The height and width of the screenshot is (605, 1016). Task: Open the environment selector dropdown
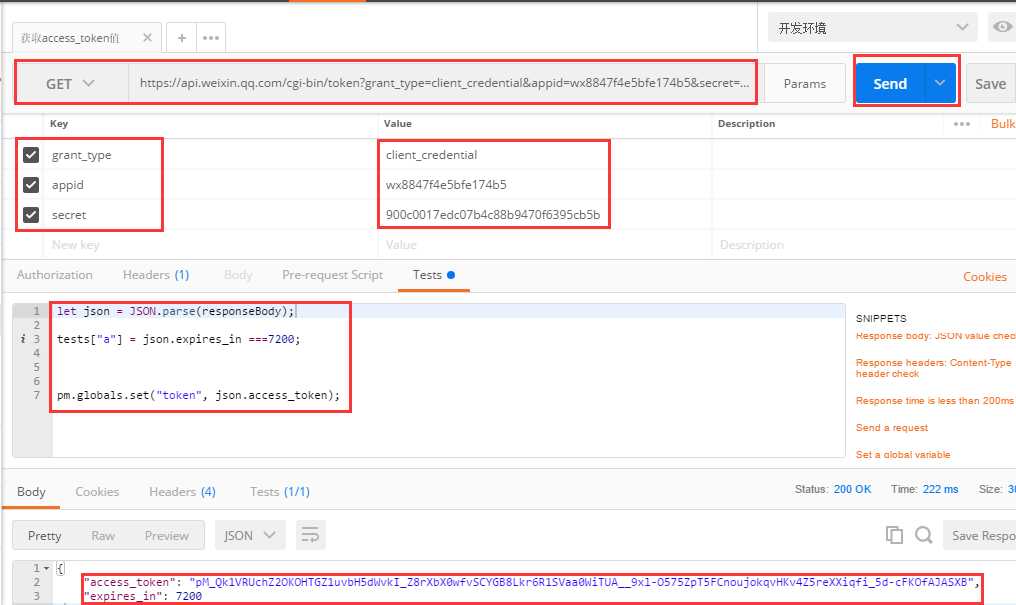(x=872, y=27)
